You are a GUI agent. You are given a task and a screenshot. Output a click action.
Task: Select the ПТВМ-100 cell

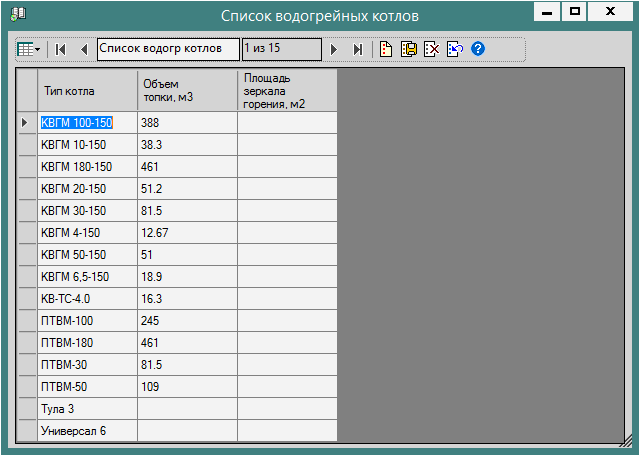87,321
